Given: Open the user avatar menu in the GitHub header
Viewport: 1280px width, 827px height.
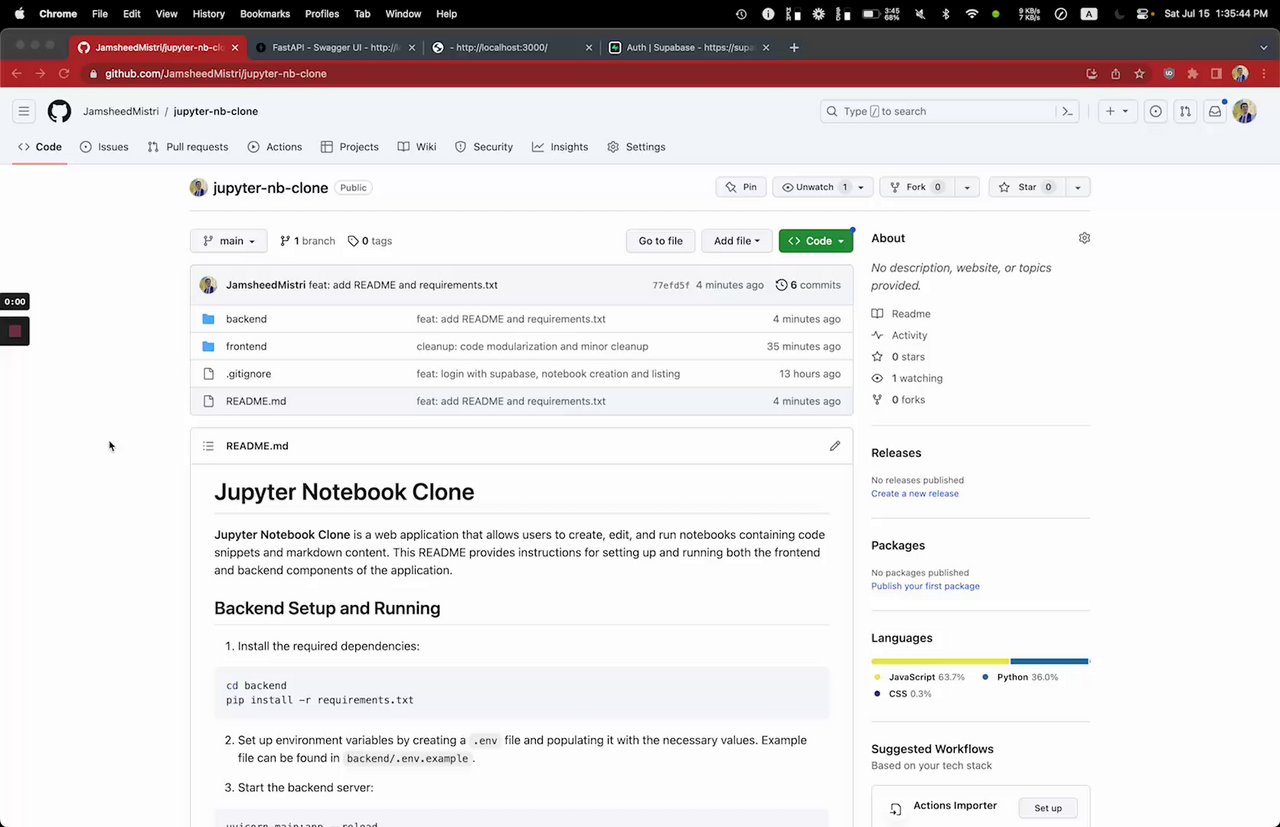Looking at the screenshot, I should pos(1245,111).
